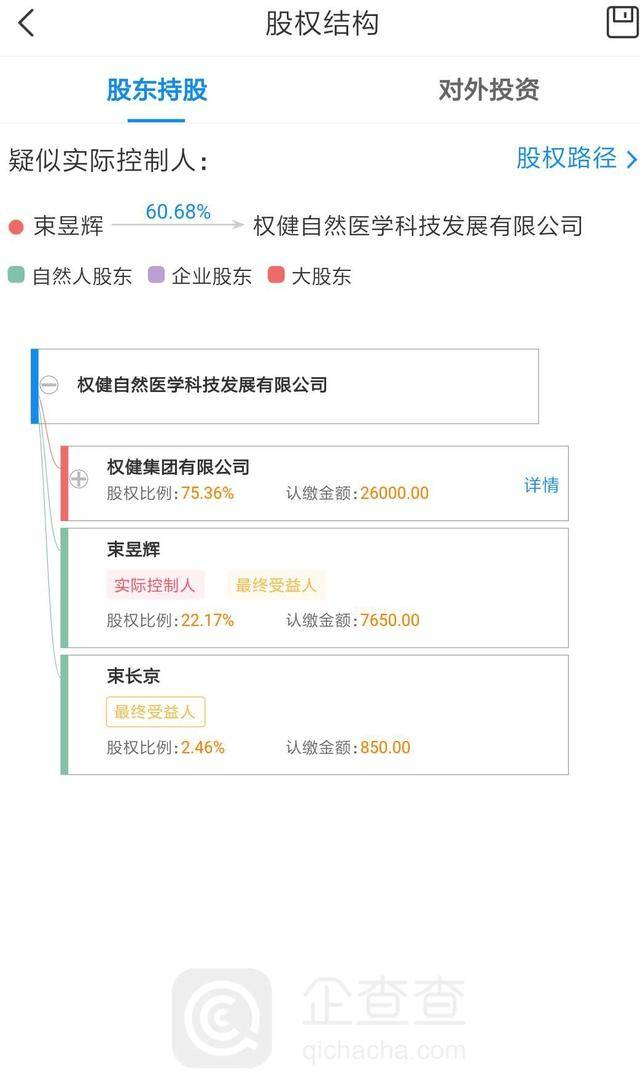This screenshot has width=640, height=1085.
Task: Collapse the 权健自然医学科技发展有限公司 node
Action: (47, 383)
